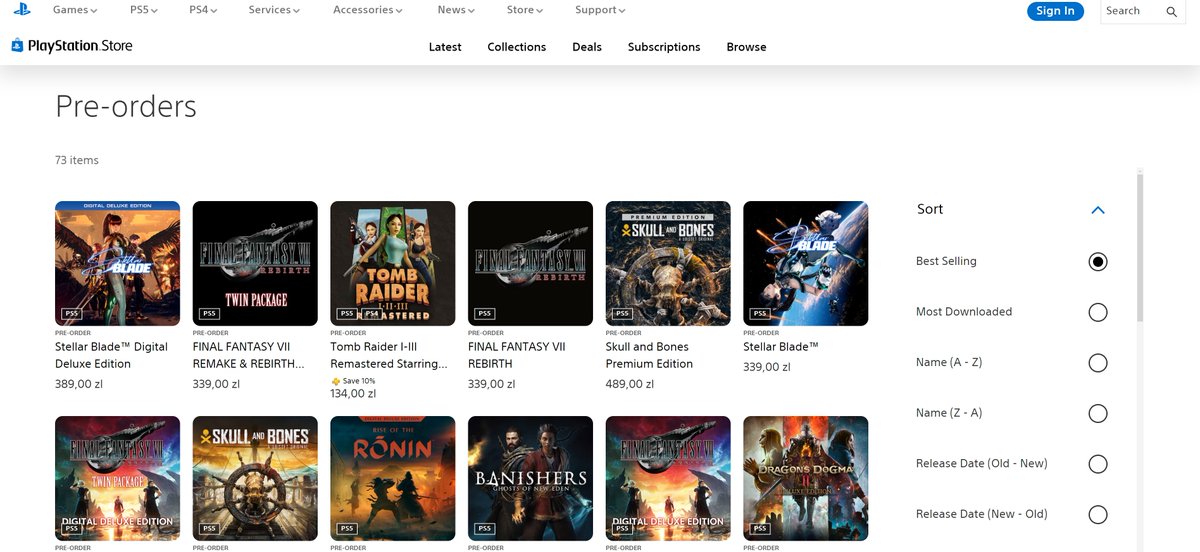
Task: Open the Stellar Blade™ title link
Action: coord(781,347)
